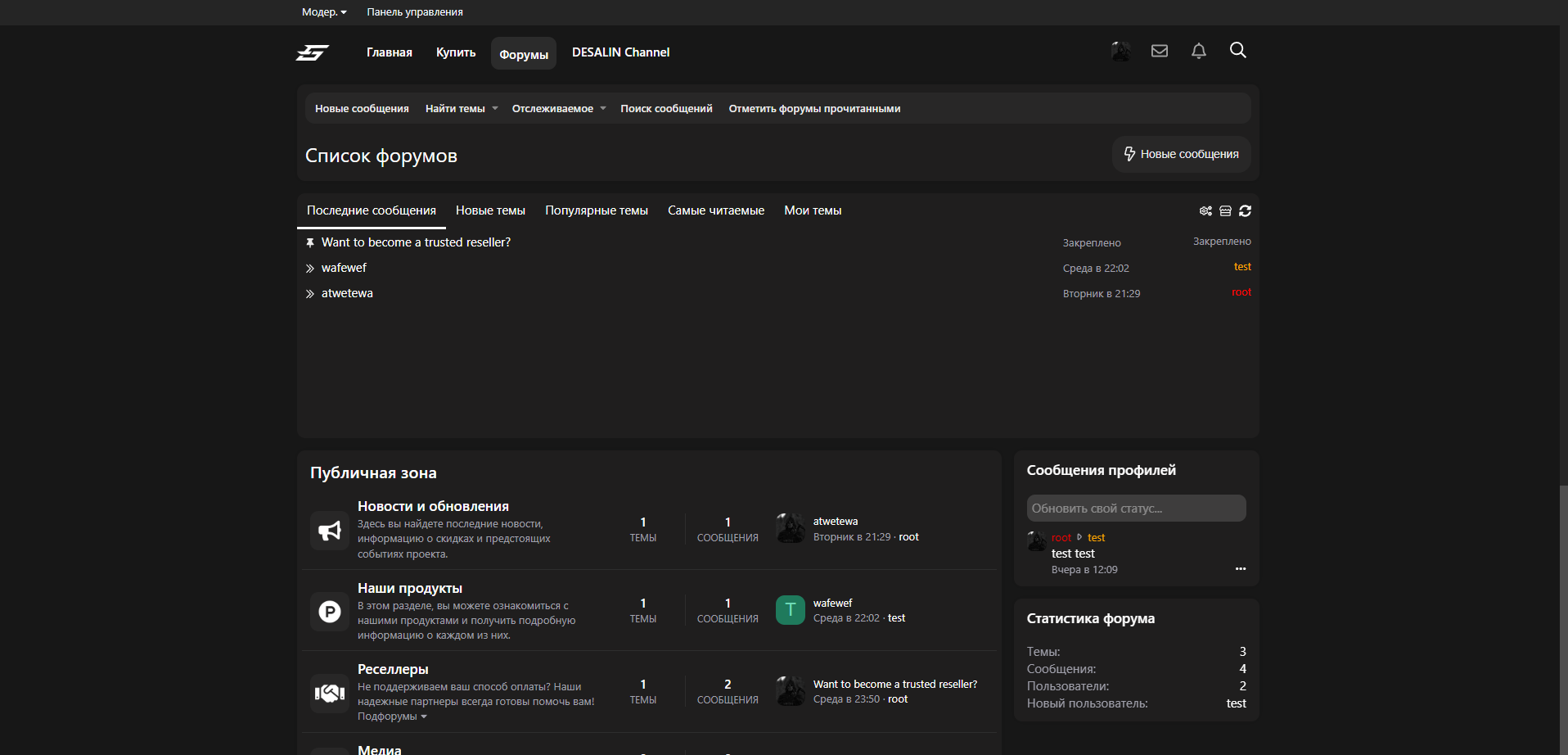Open the private messages envelope icon
1568x755 pixels.
pyautogui.click(x=1159, y=51)
